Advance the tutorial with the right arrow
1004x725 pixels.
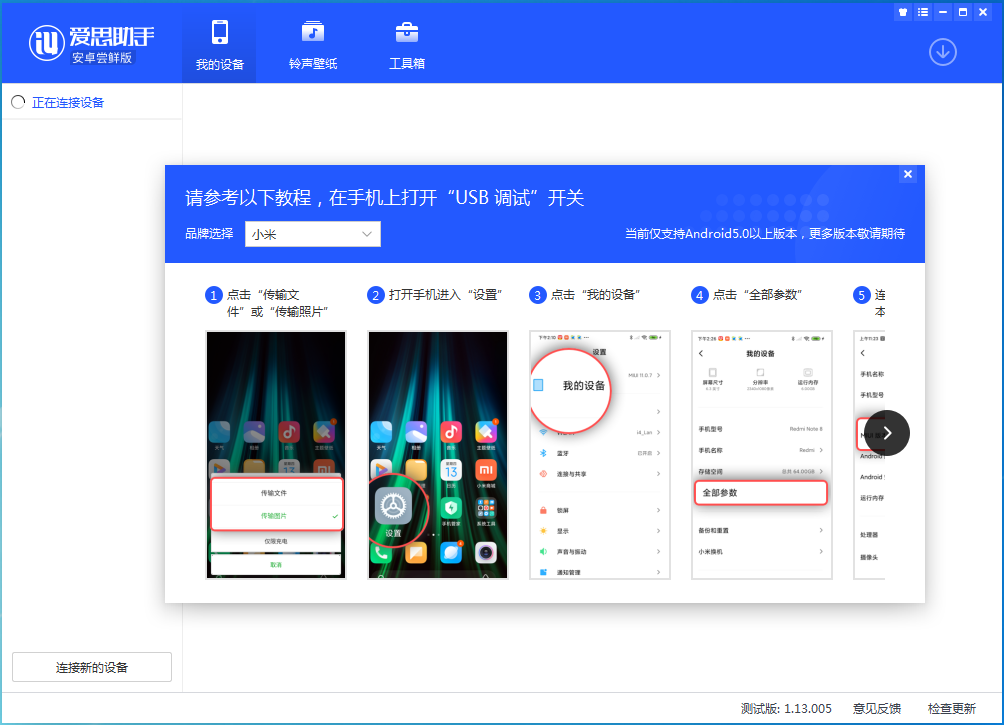(x=885, y=432)
